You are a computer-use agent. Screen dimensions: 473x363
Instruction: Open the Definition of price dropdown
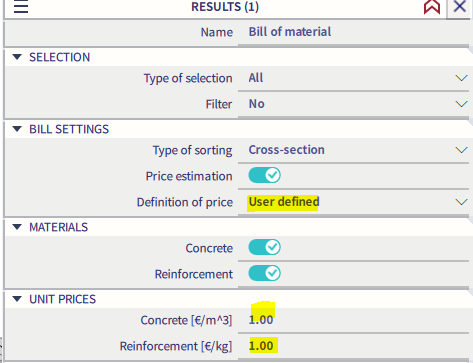(x=461, y=202)
